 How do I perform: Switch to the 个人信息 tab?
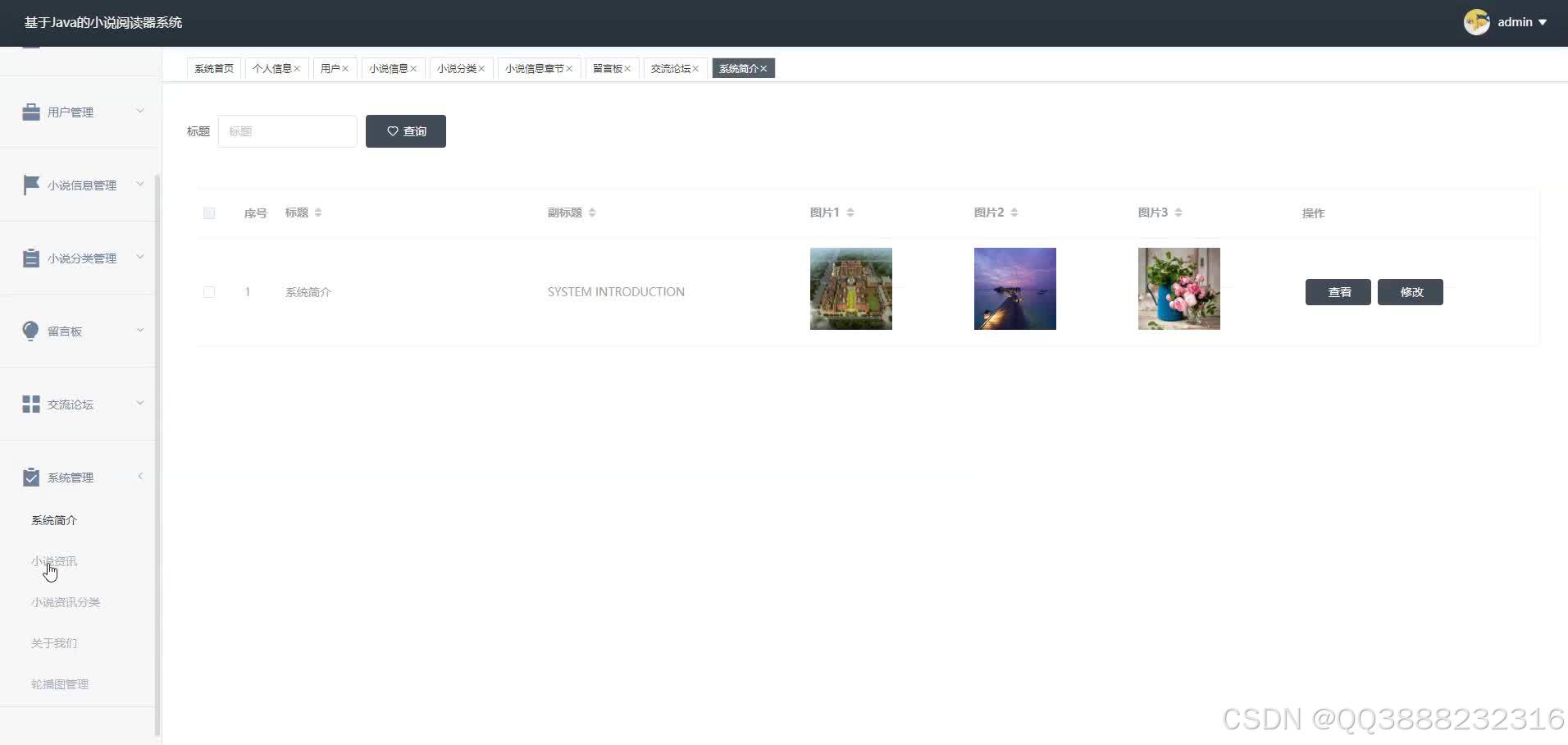click(272, 69)
